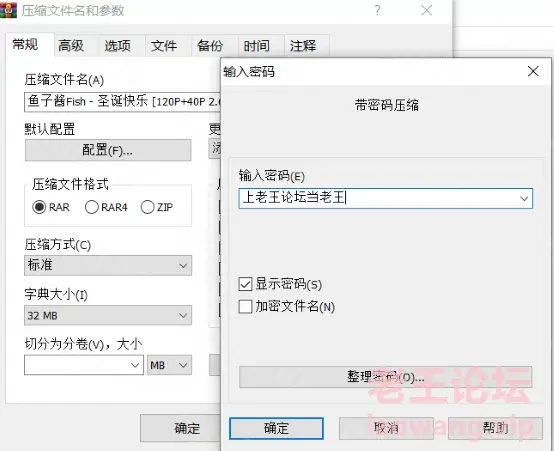Click the 整理密码(O)... button
This screenshot has height=451, width=554.
(385, 377)
